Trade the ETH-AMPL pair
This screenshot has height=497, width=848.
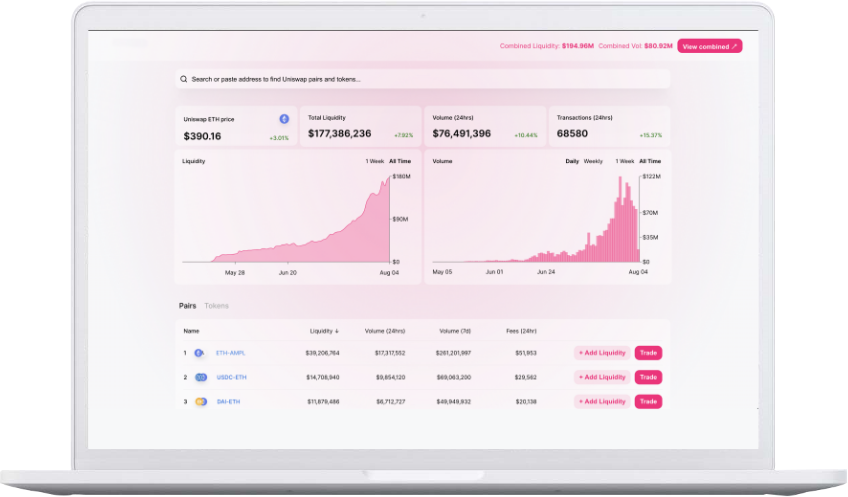click(x=648, y=353)
